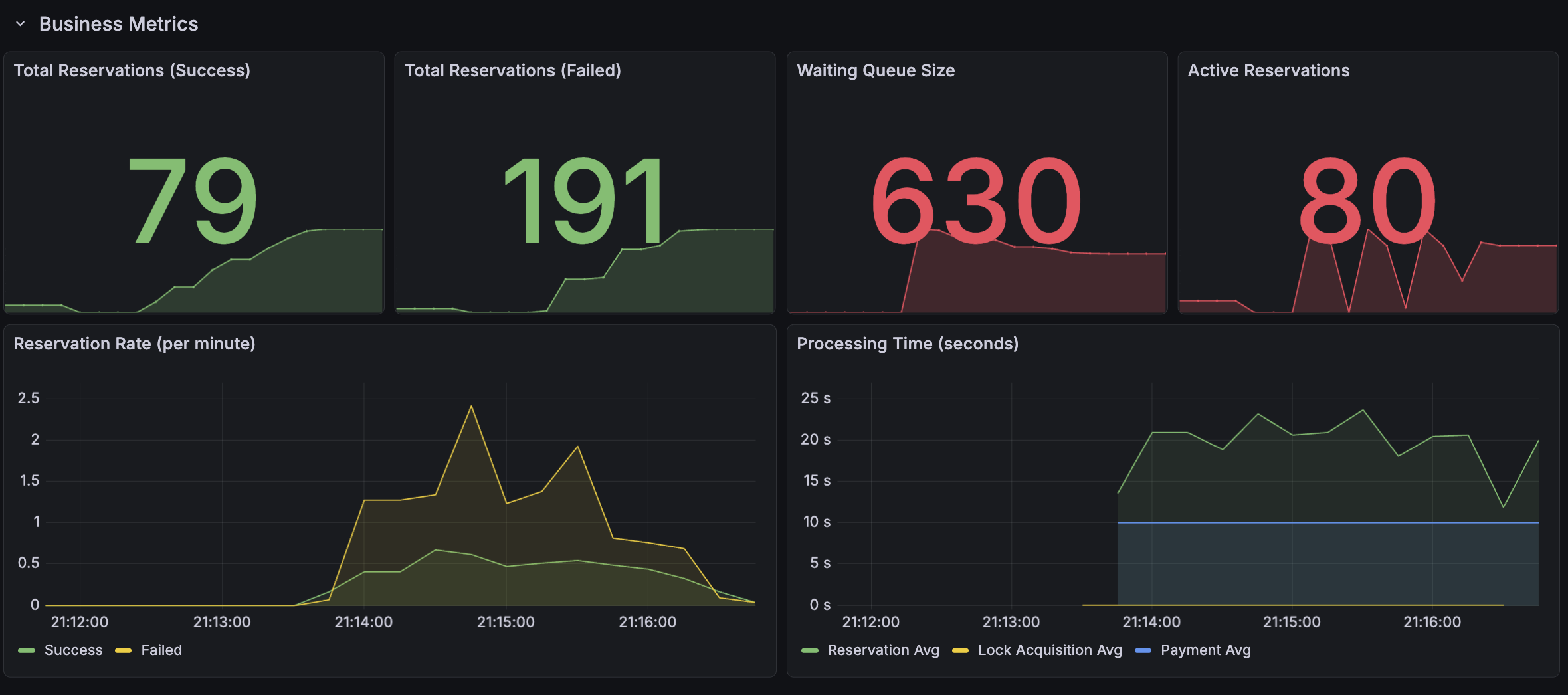
Task: Toggle the Failed series legend label
Action: pos(161,650)
